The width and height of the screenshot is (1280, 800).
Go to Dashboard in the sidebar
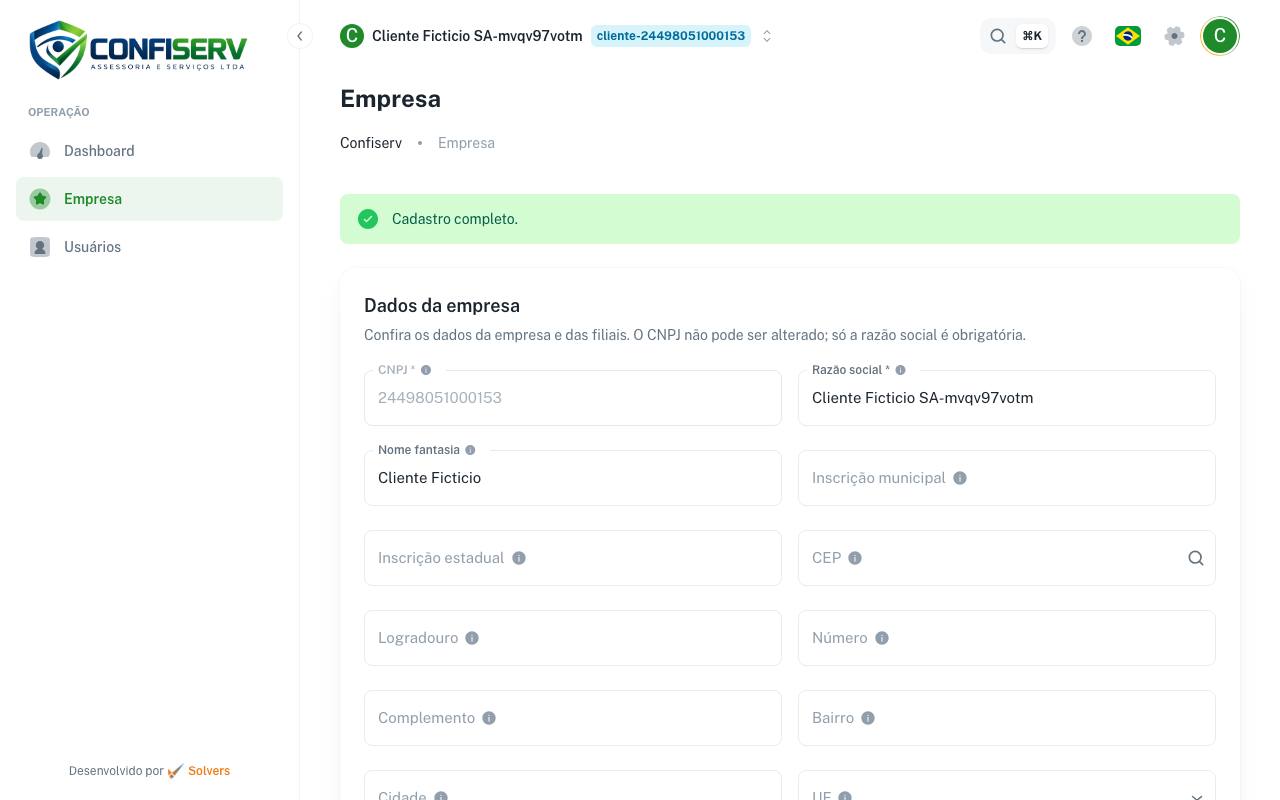pos(149,151)
